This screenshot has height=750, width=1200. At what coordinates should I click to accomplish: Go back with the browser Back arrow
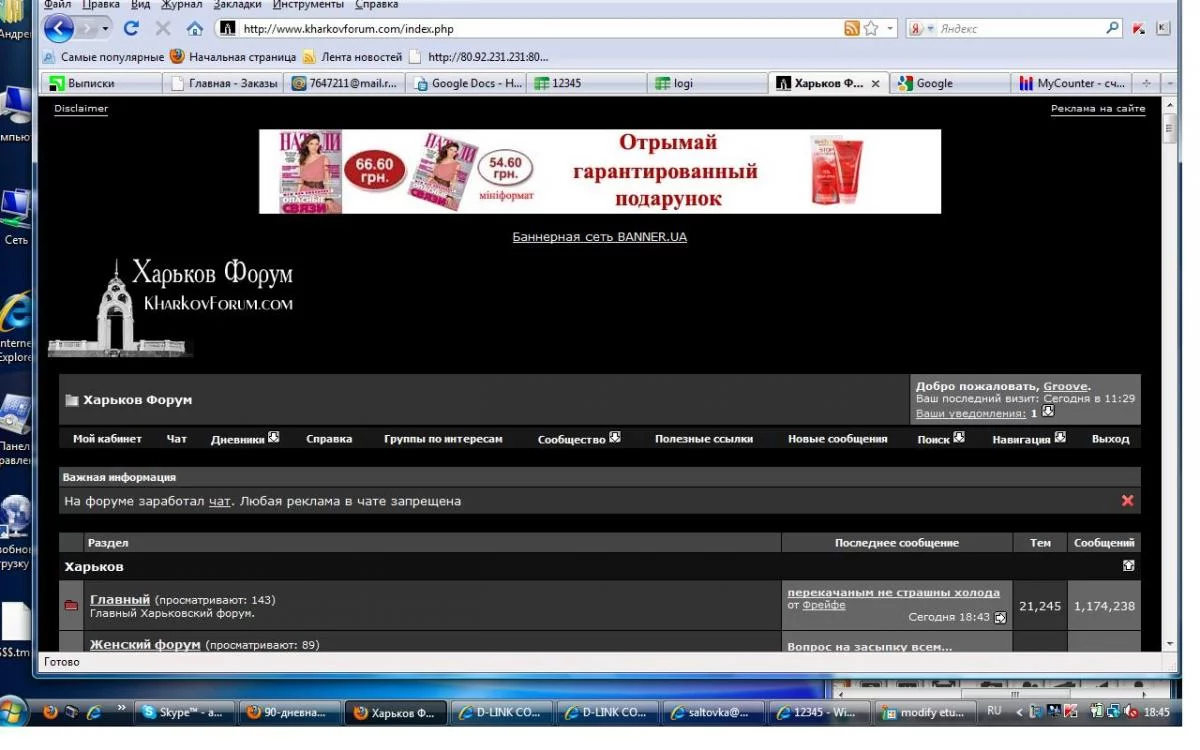tap(59, 28)
